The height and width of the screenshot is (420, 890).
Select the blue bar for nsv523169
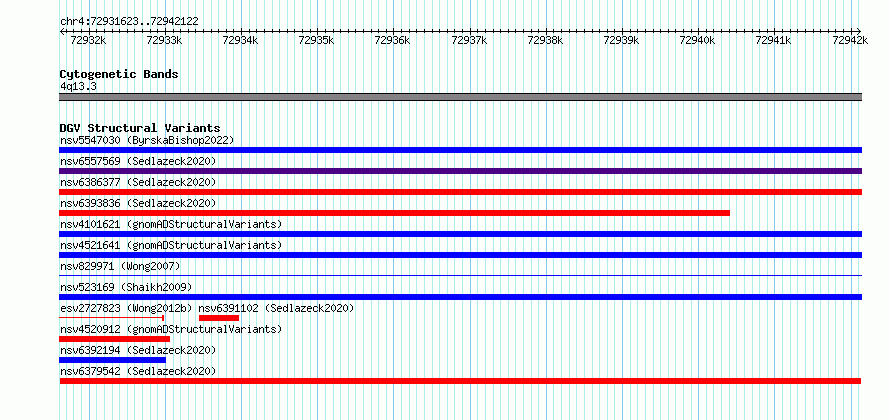point(460,297)
